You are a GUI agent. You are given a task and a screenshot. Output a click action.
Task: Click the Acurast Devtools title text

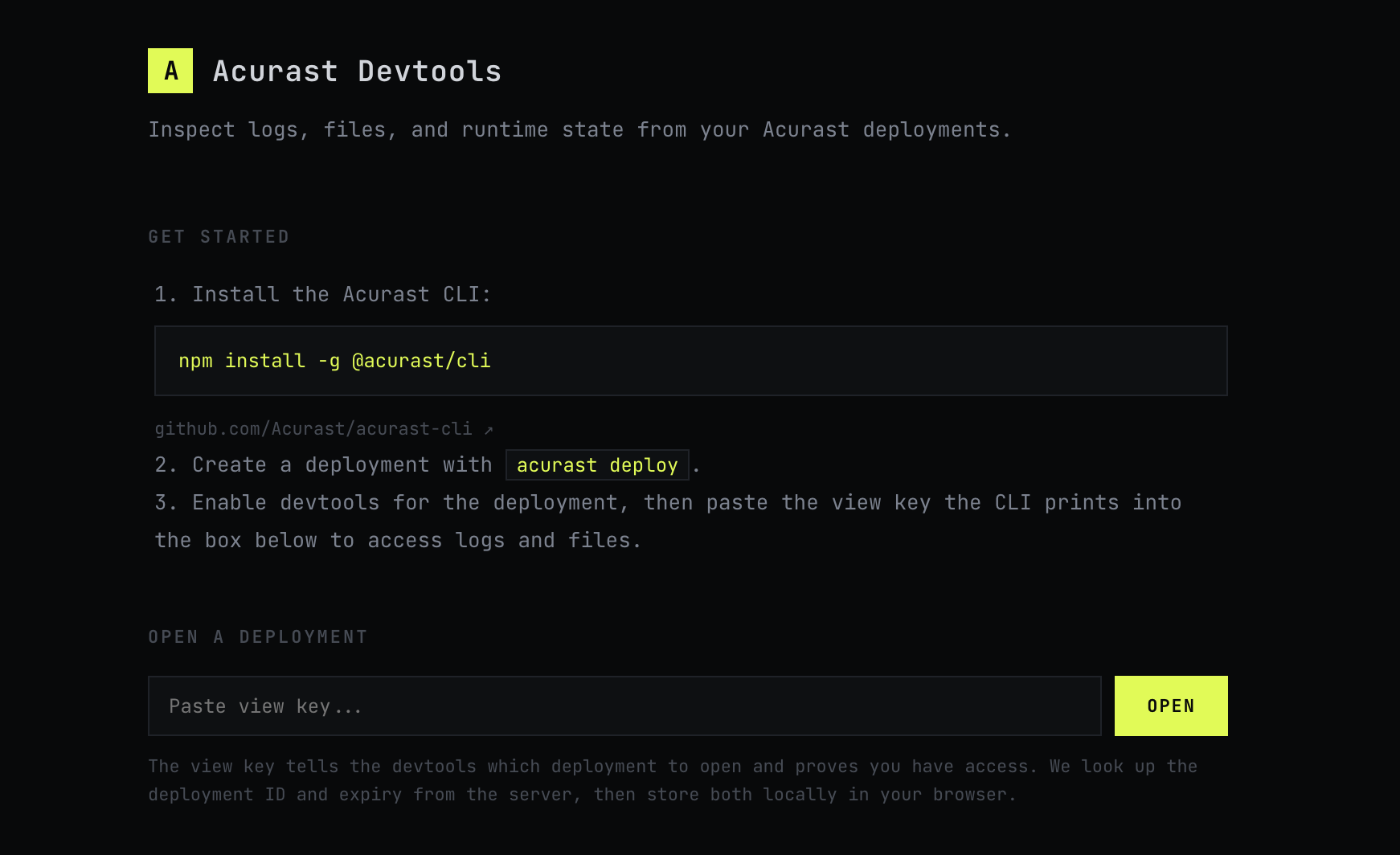(356, 72)
